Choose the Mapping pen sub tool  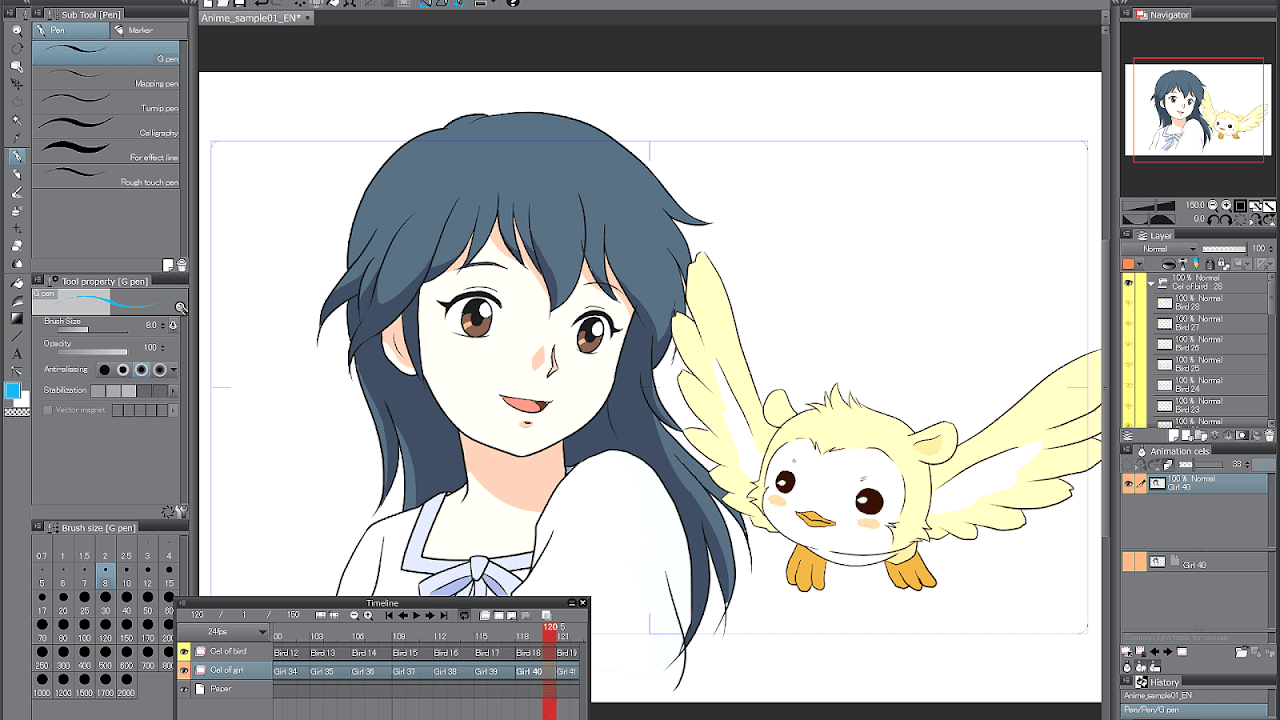(106, 78)
